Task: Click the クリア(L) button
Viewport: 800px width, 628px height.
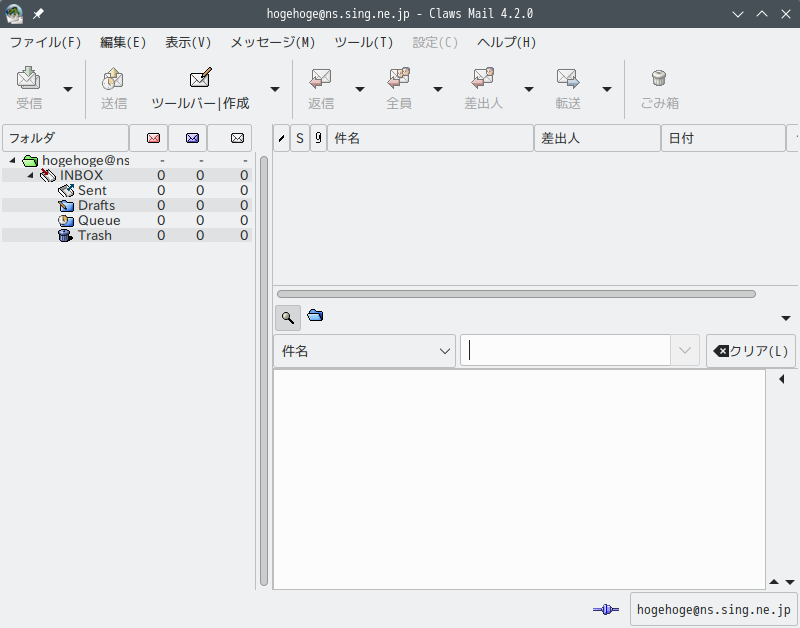Action: pos(751,351)
